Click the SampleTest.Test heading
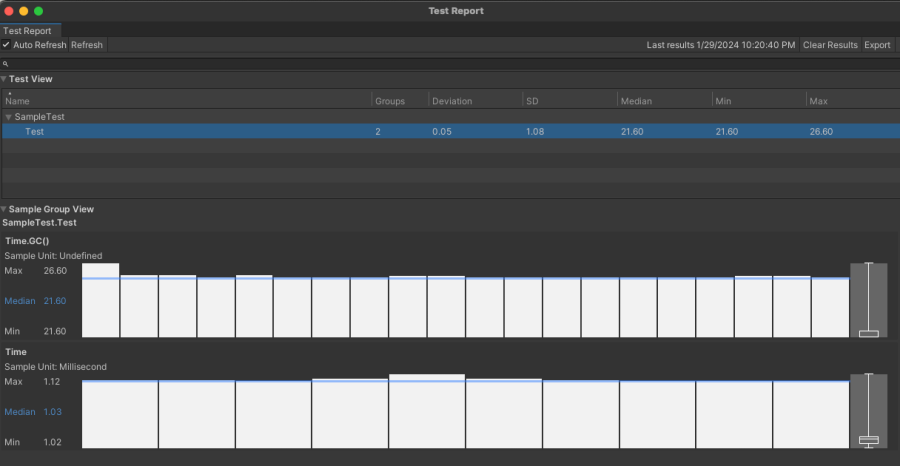 pos(40,223)
